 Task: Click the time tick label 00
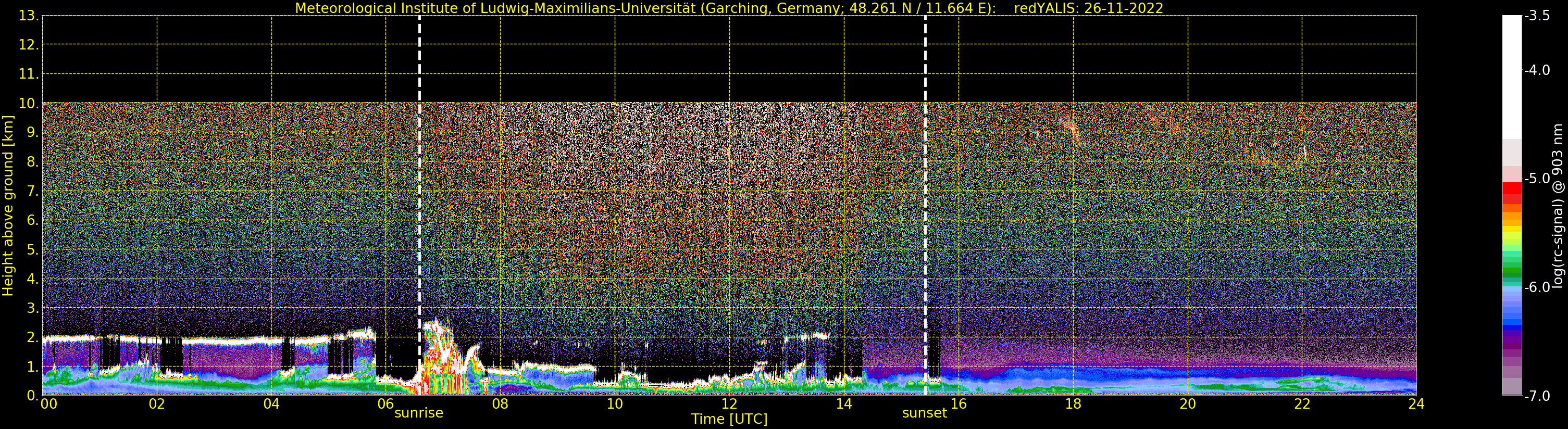pos(48,404)
